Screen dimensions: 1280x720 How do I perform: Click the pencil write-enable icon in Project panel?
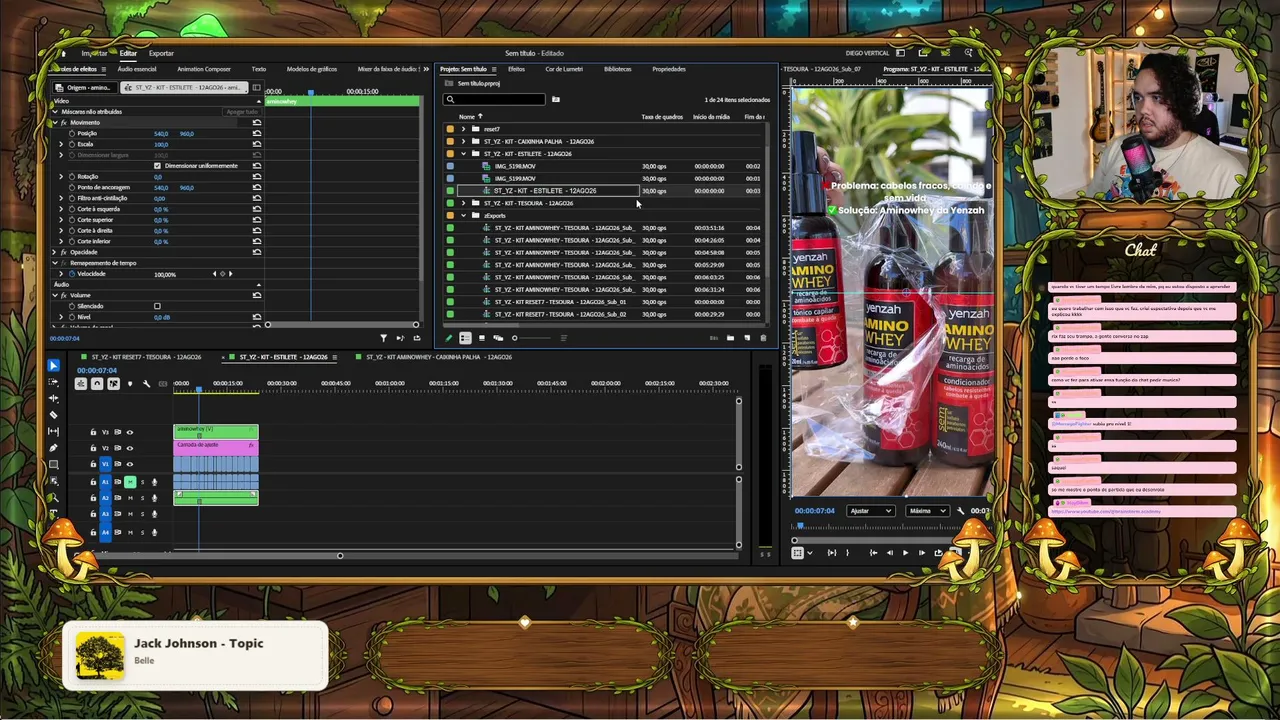click(449, 338)
